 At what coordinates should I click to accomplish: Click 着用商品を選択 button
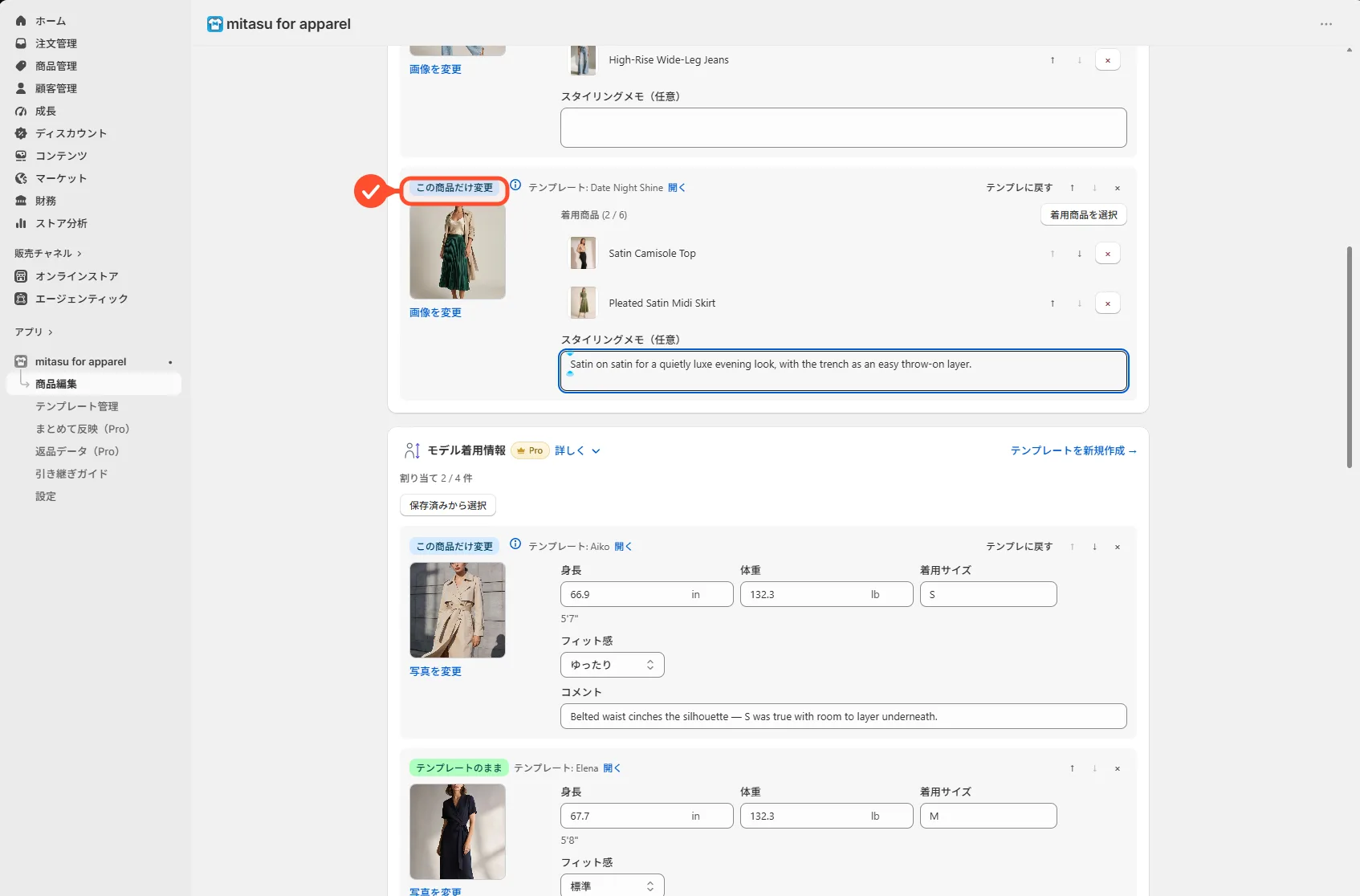[x=1083, y=215]
